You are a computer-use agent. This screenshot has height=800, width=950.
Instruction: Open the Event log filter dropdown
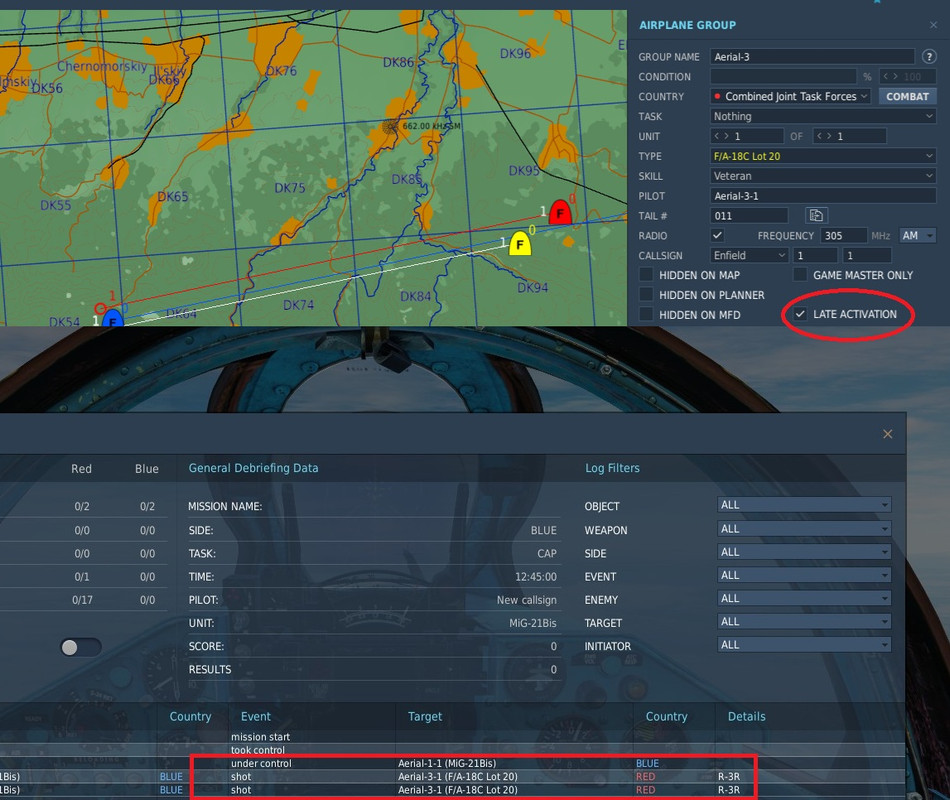tap(804, 575)
